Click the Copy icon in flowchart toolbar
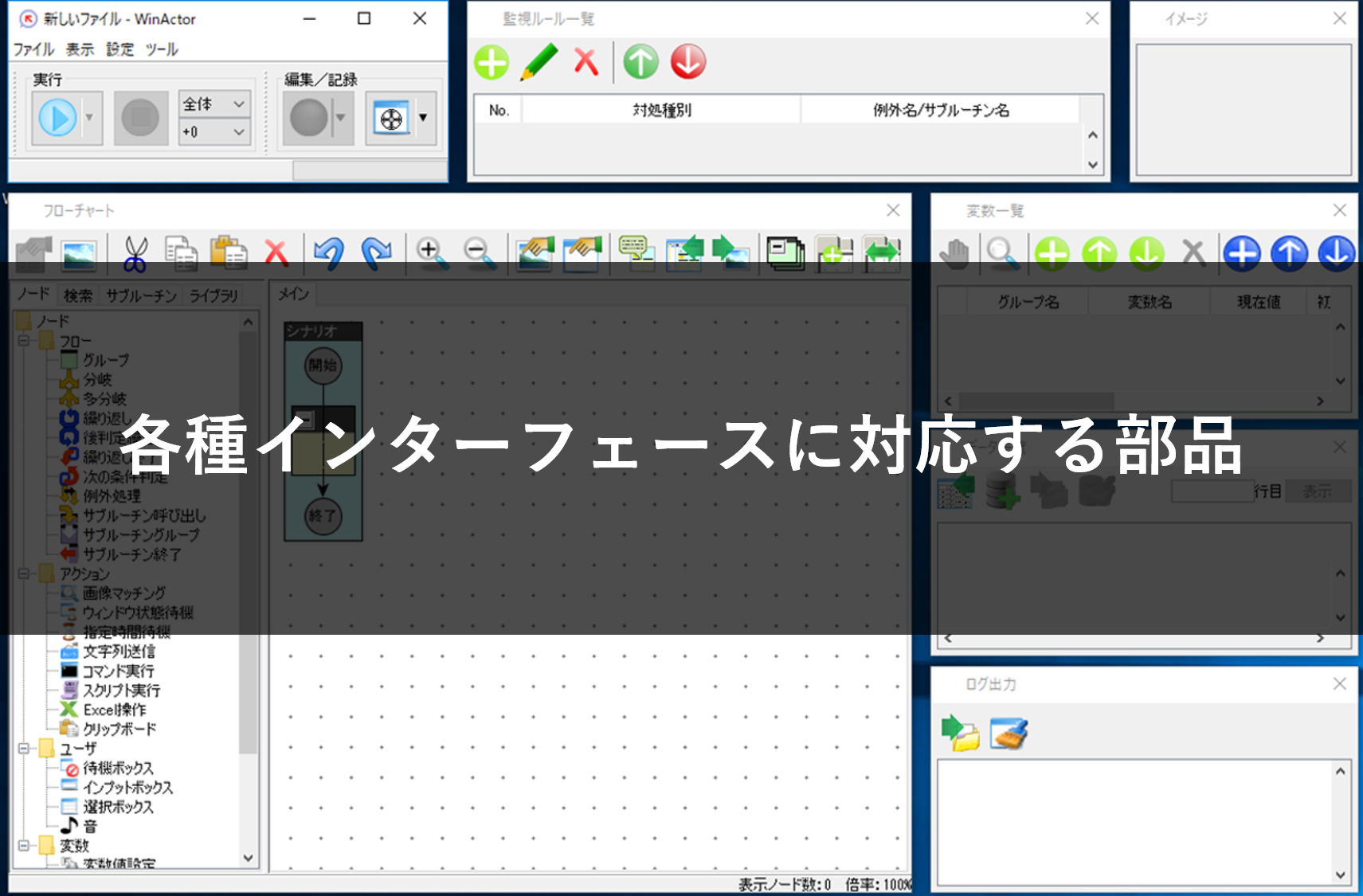The height and width of the screenshot is (896, 1363). pyautogui.click(x=182, y=253)
